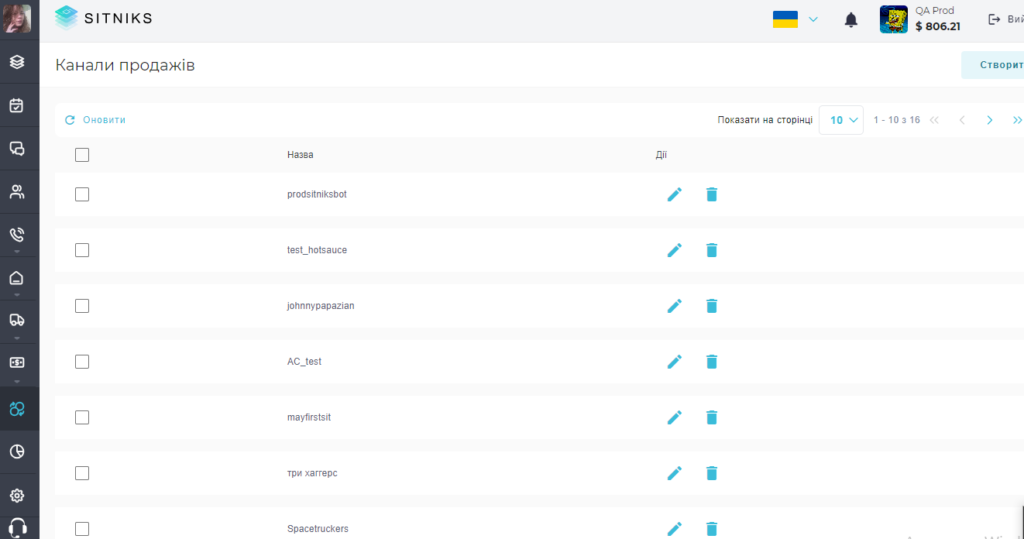
Task: Click the QA Prod account avatar
Action: (x=893, y=20)
